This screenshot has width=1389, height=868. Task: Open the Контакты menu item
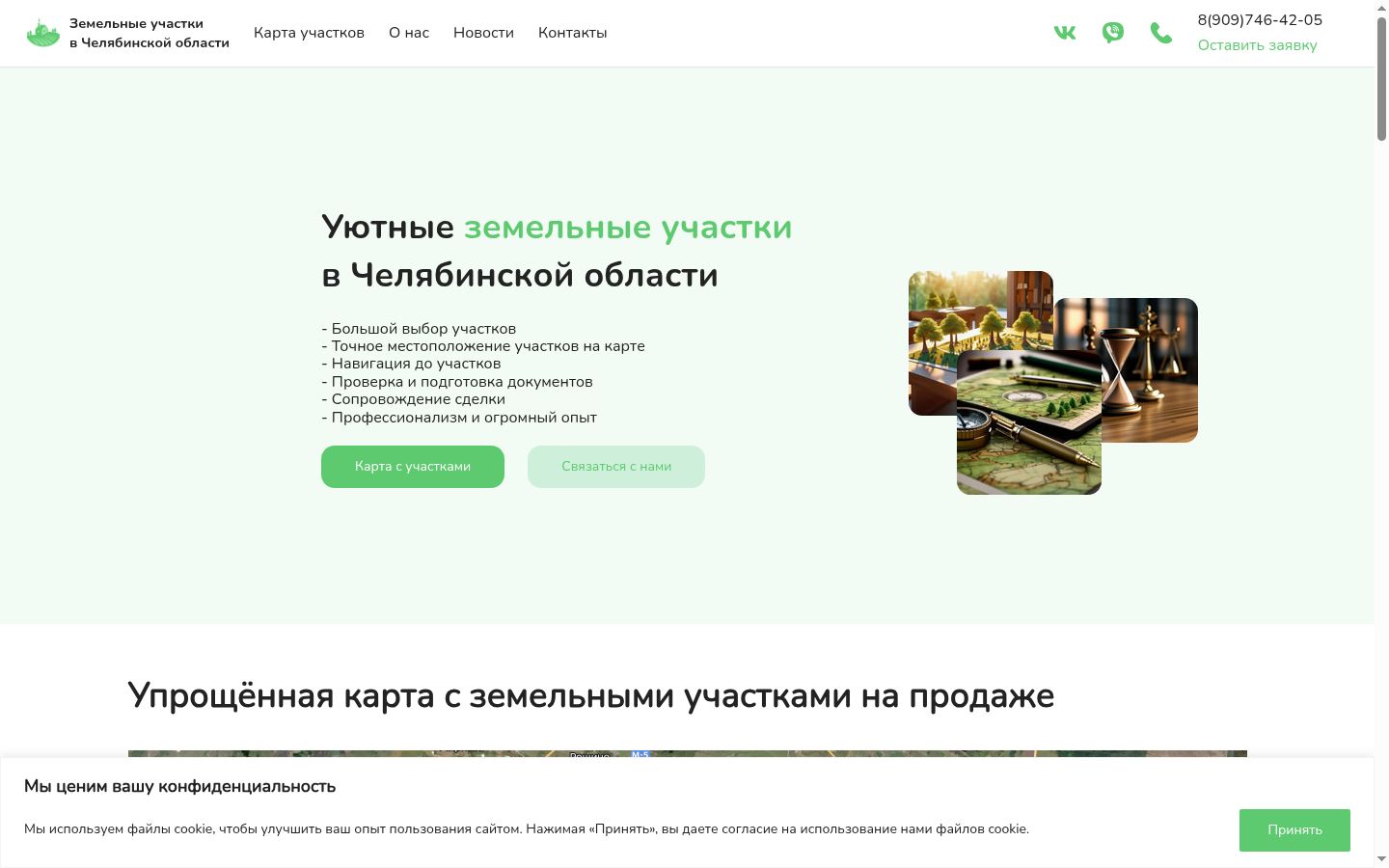point(573,33)
